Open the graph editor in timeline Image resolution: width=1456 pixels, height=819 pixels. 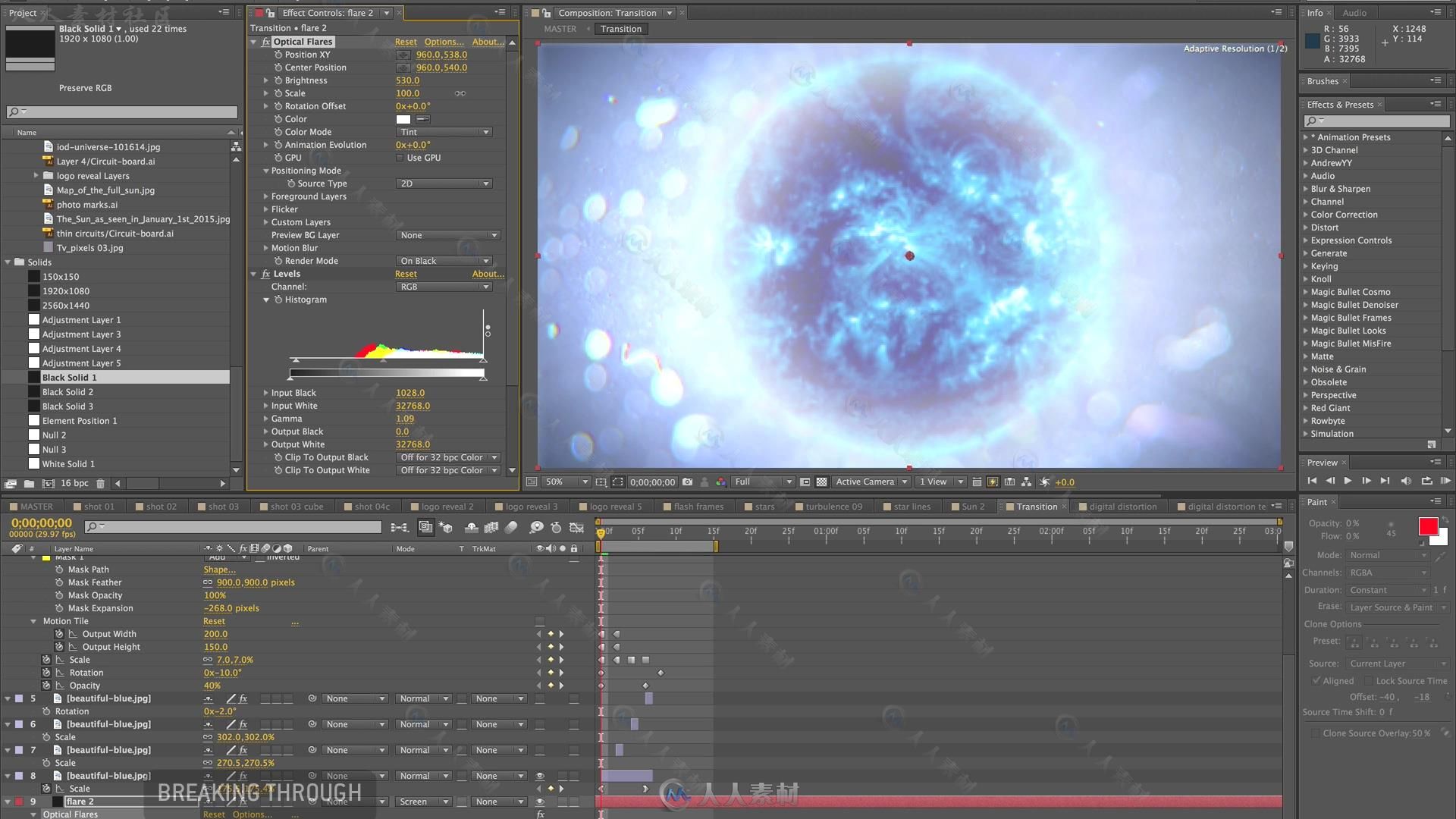576,527
